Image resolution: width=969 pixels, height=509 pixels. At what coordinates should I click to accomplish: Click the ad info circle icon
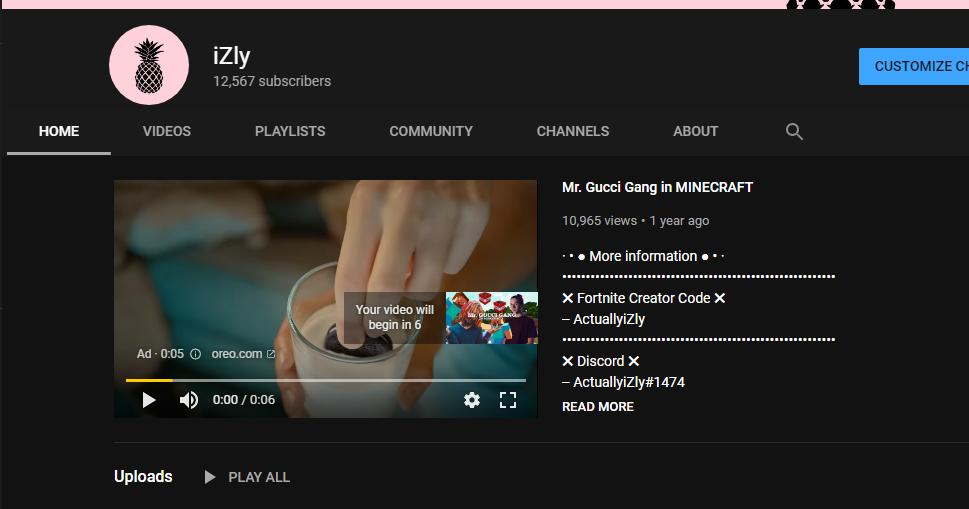195,354
